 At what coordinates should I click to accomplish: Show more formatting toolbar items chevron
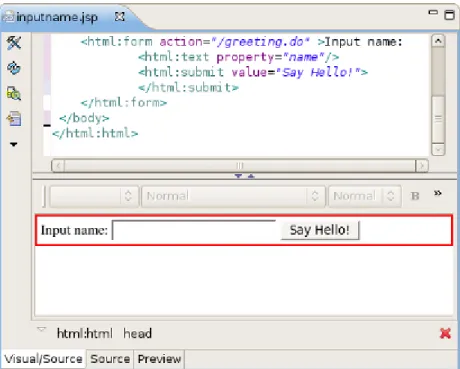click(x=438, y=193)
